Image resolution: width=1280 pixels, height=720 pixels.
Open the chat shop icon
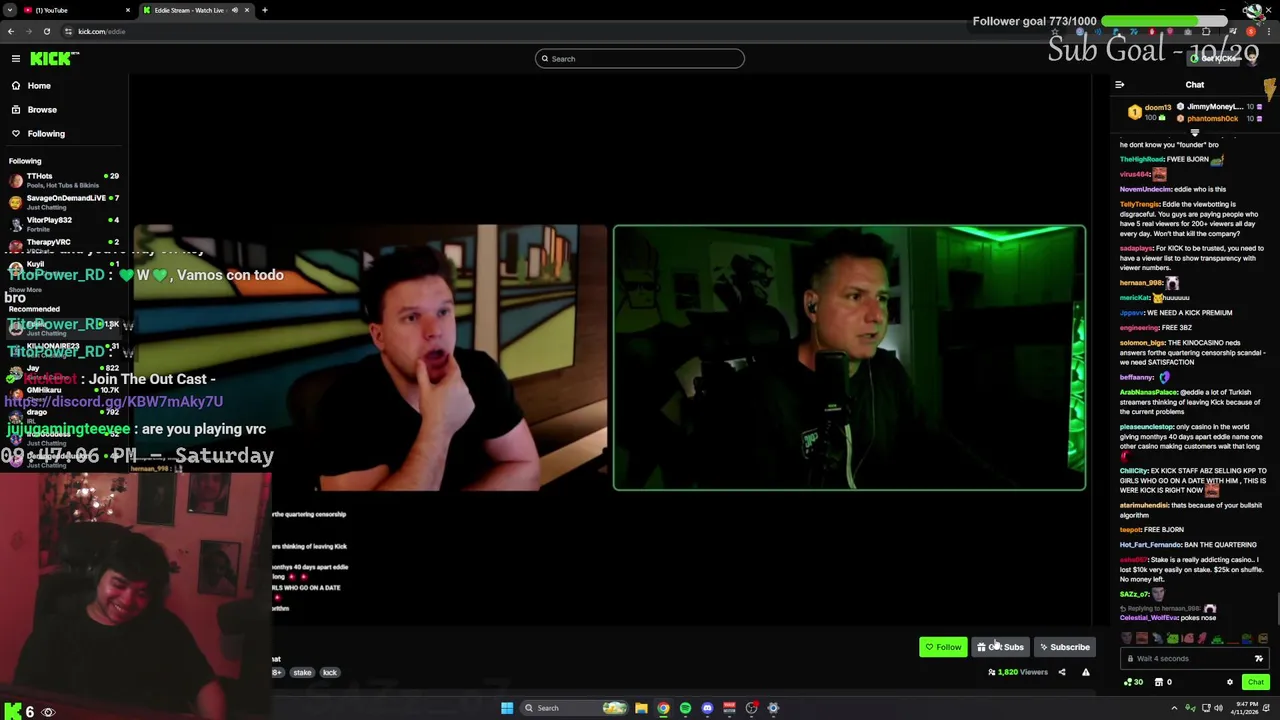click(x=1160, y=682)
